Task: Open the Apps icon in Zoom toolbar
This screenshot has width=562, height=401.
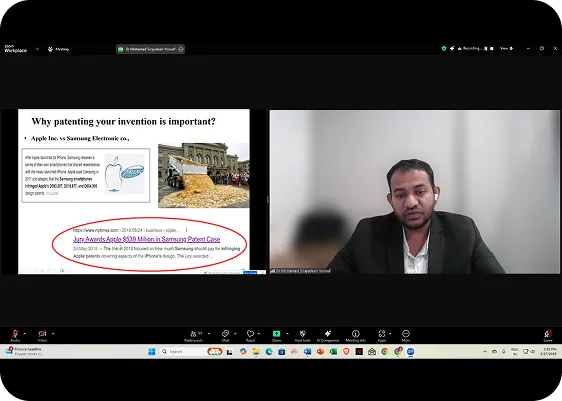Action: point(382,335)
